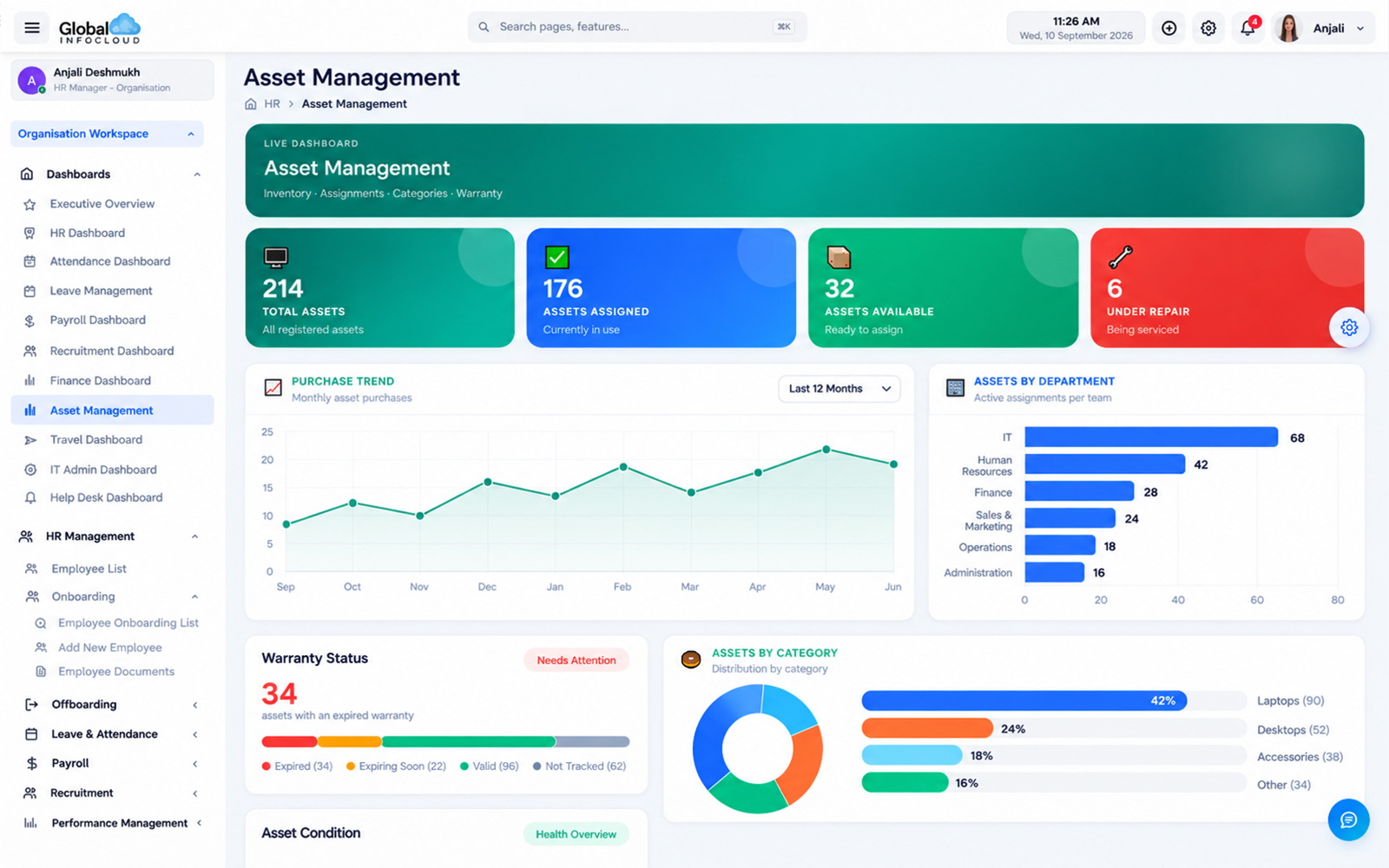Click the Global Infocloud logo
This screenshot has height=868, width=1389.
(99, 29)
